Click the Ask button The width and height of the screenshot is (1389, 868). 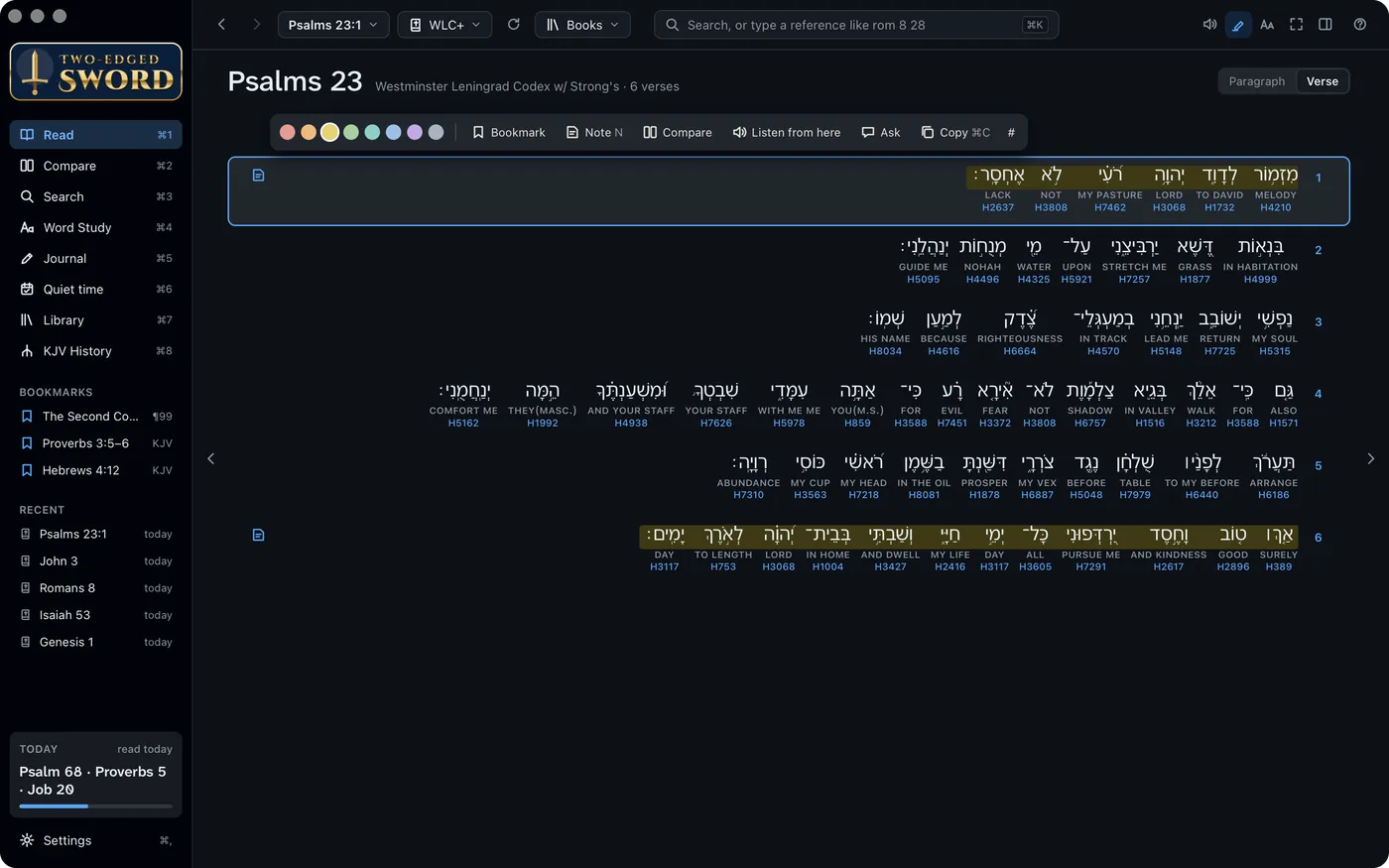click(x=881, y=132)
